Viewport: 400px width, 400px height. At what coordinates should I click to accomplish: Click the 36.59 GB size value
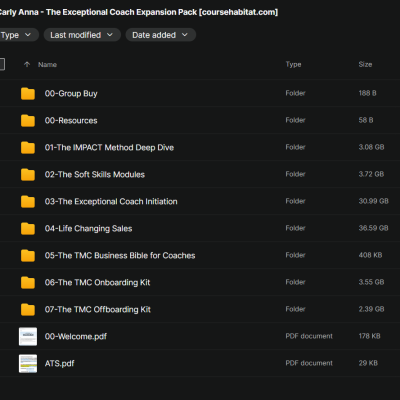pyautogui.click(x=373, y=228)
